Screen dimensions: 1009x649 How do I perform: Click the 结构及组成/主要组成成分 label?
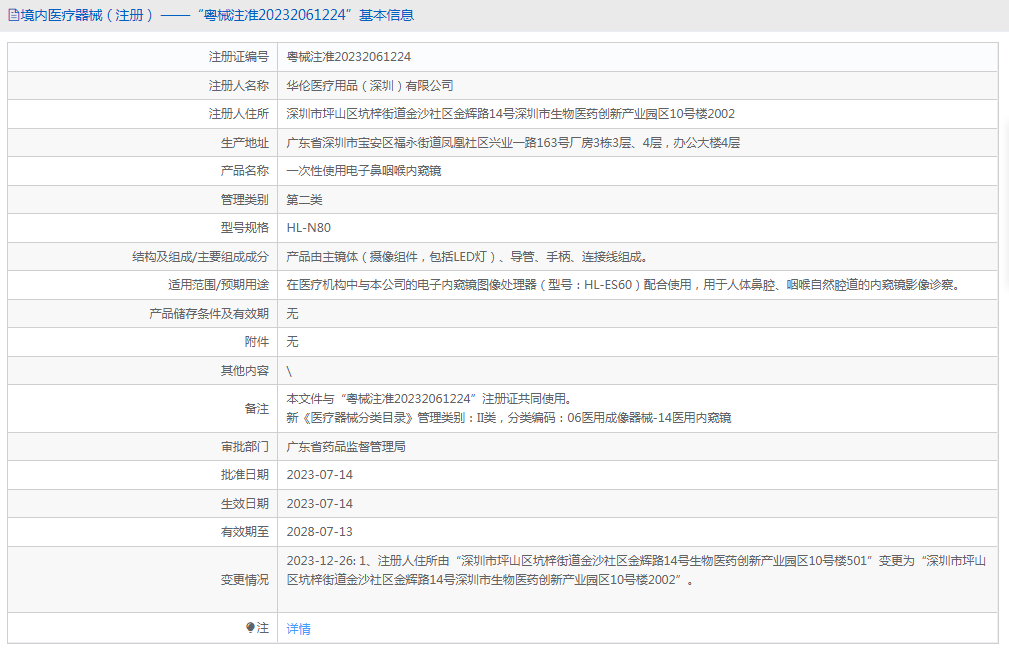click(x=200, y=257)
